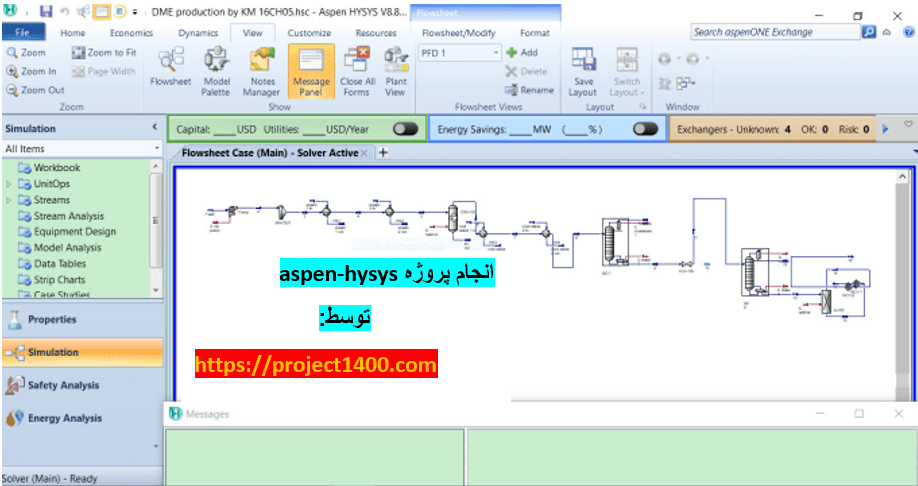Toggle the Message Panel button
Screen dimensions: 918x486
[x=311, y=71]
